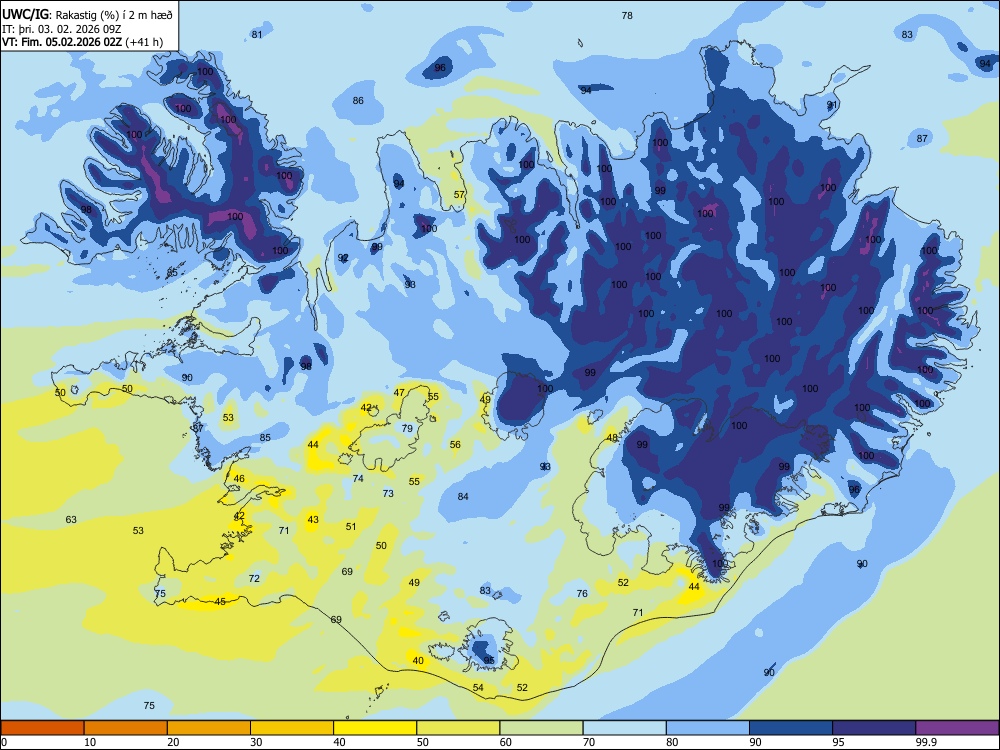The height and width of the screenshot is (750, 1000).
Task: Click the 70–80 pale blue legend swatch
Action: pos(625,728)
